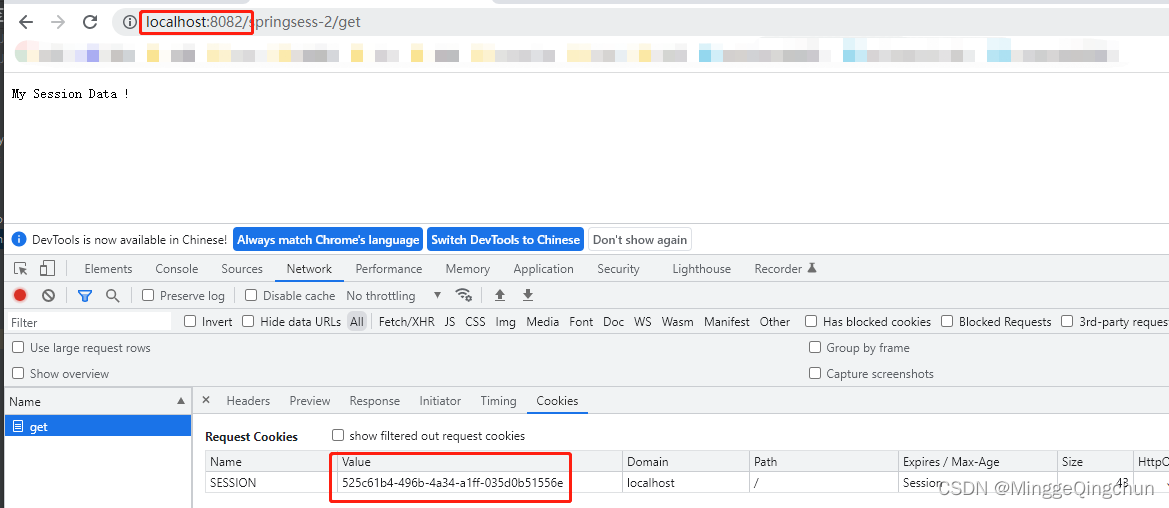The height and width of the screenshot is (508, 1169).
Task: Filter by JS requests
Action: 450,322
